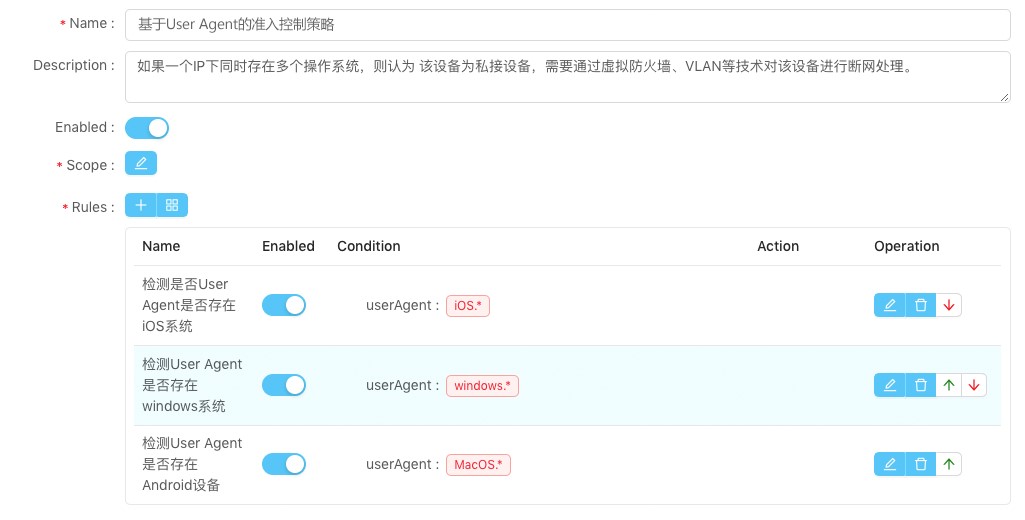Click the Scope edit pencil button
The width and height of the screenshot is (1025, 520).
tap(141, 164)
